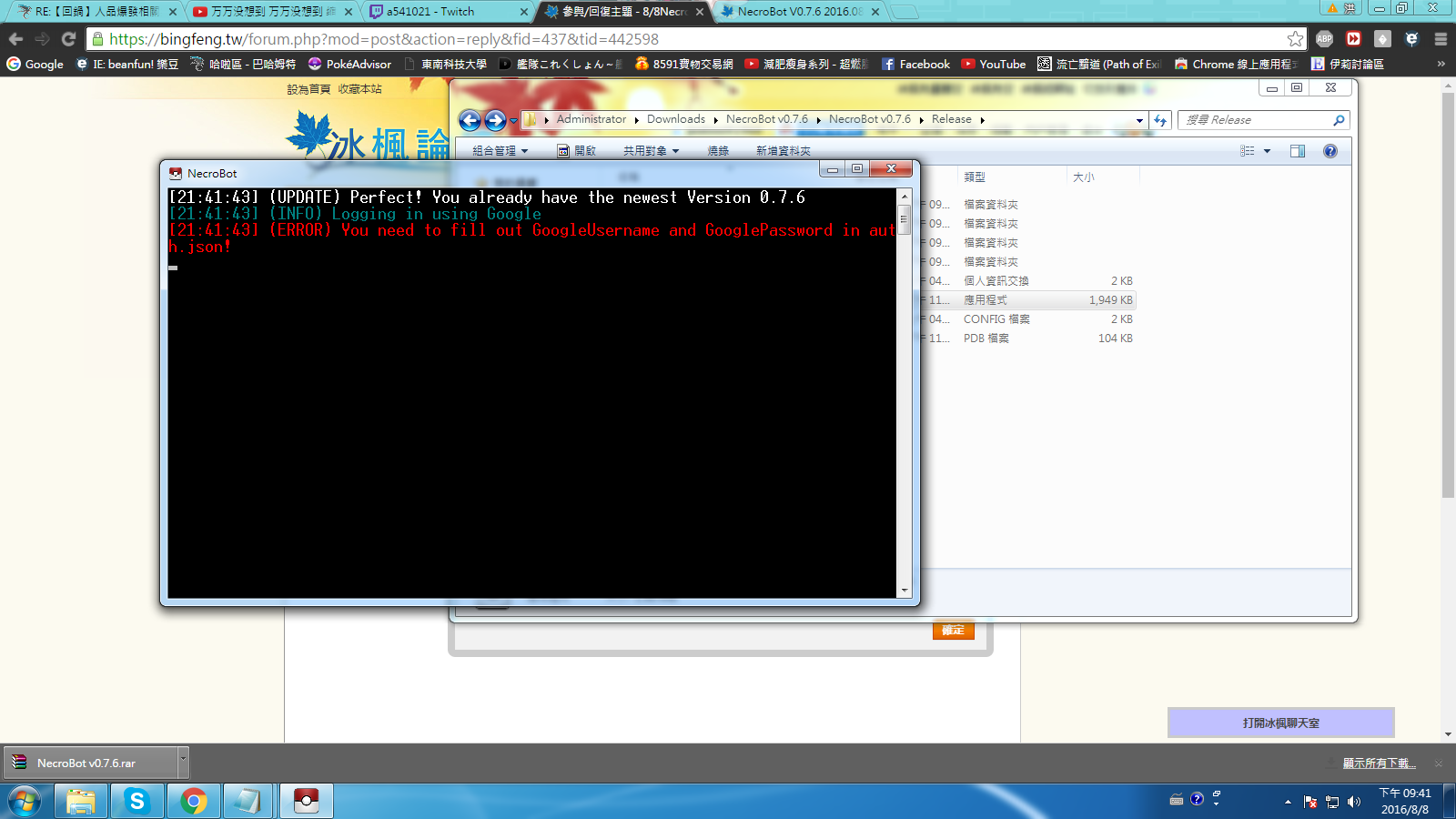
Task: Click the network icon in system tray
Action: 1332,802
